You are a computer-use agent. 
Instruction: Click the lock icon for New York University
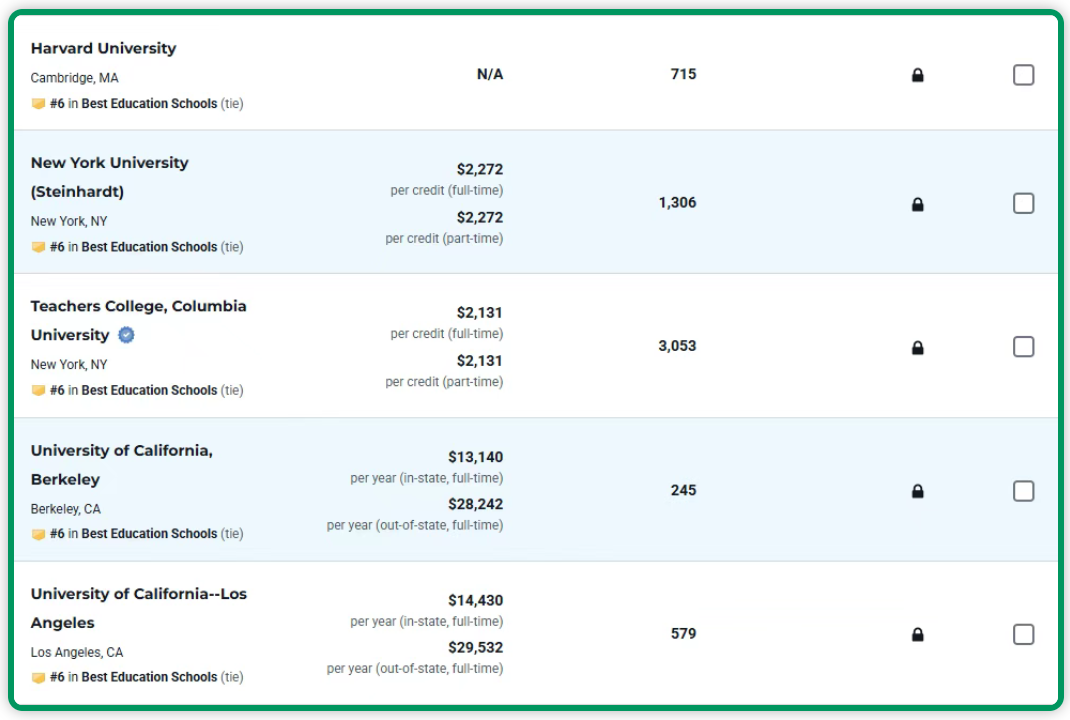point(917,204)
